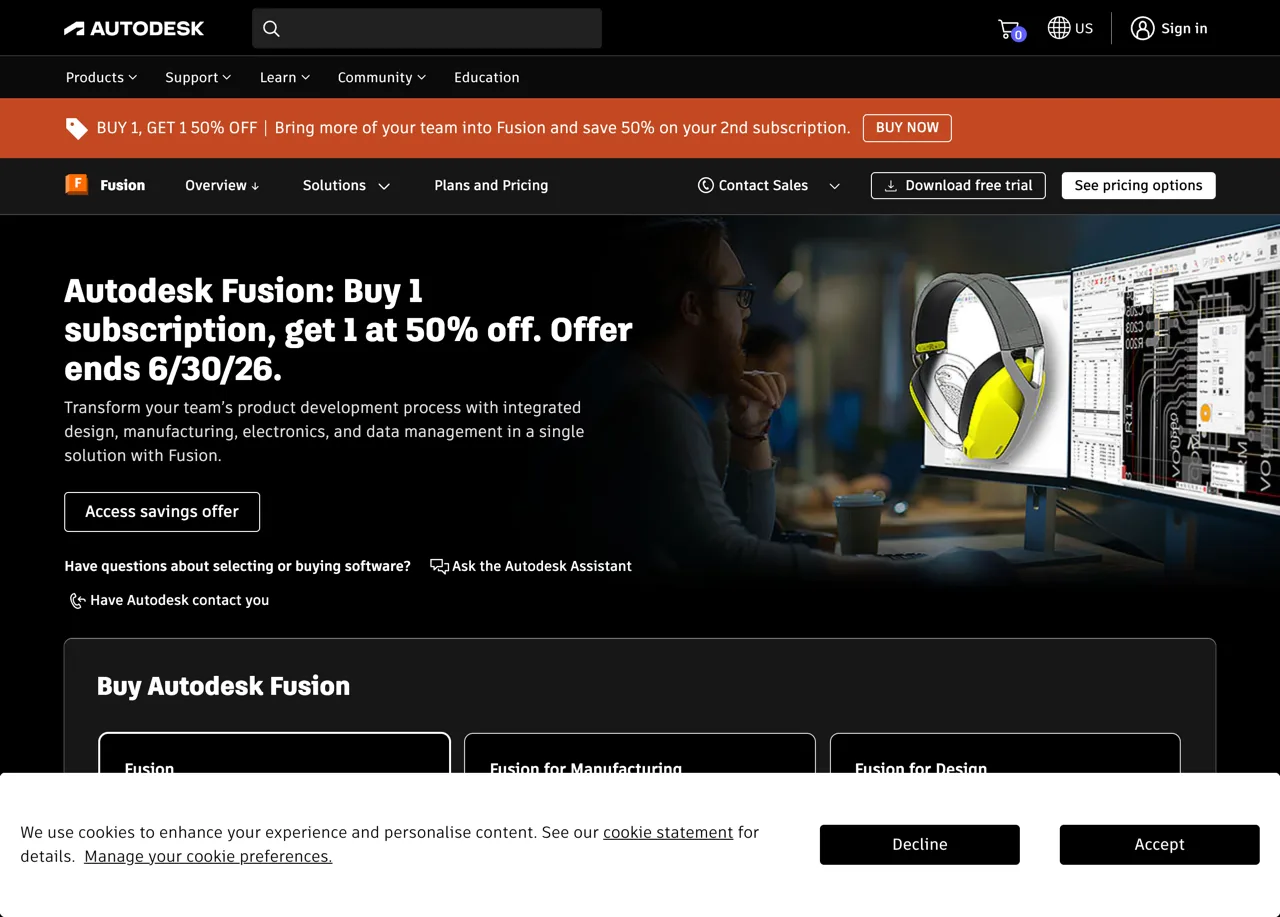Viewport: 1280px width, 917px height.
Task: Click the Fusion product name
Action: click(123, 185)
